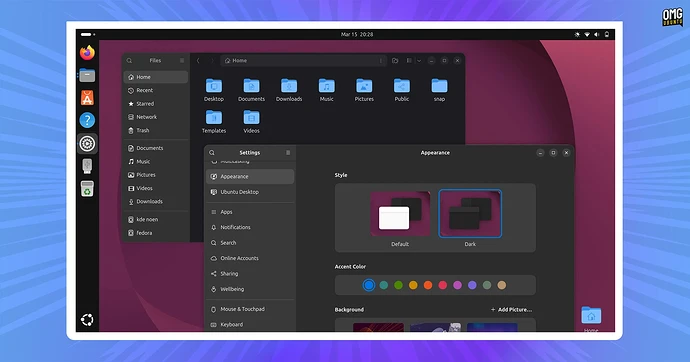Click the search icon in the Files window
This screenshot has height=362, width=690.
click(x=129, y=61)
